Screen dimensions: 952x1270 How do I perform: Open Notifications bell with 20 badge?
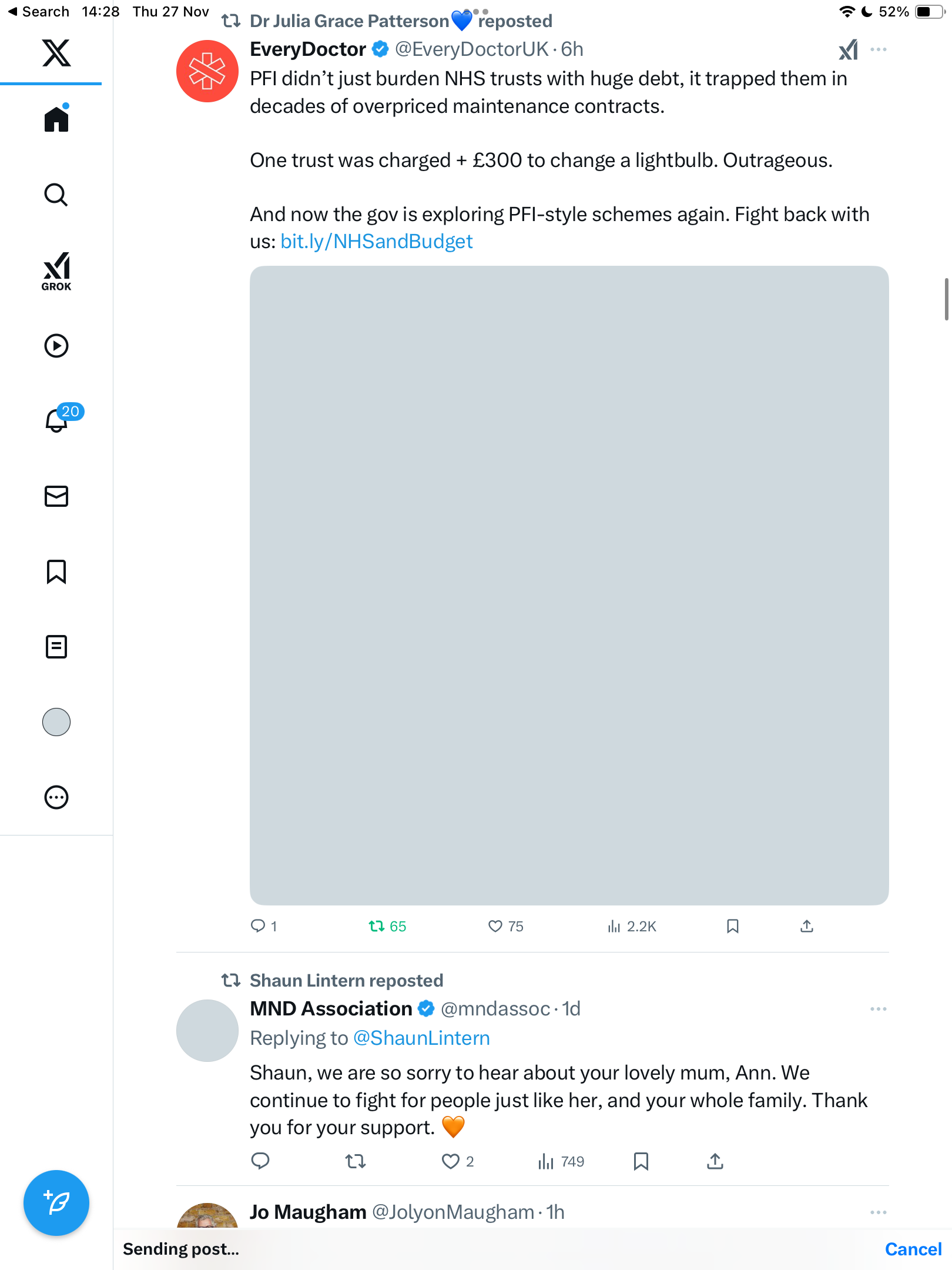tap(58, 420)
